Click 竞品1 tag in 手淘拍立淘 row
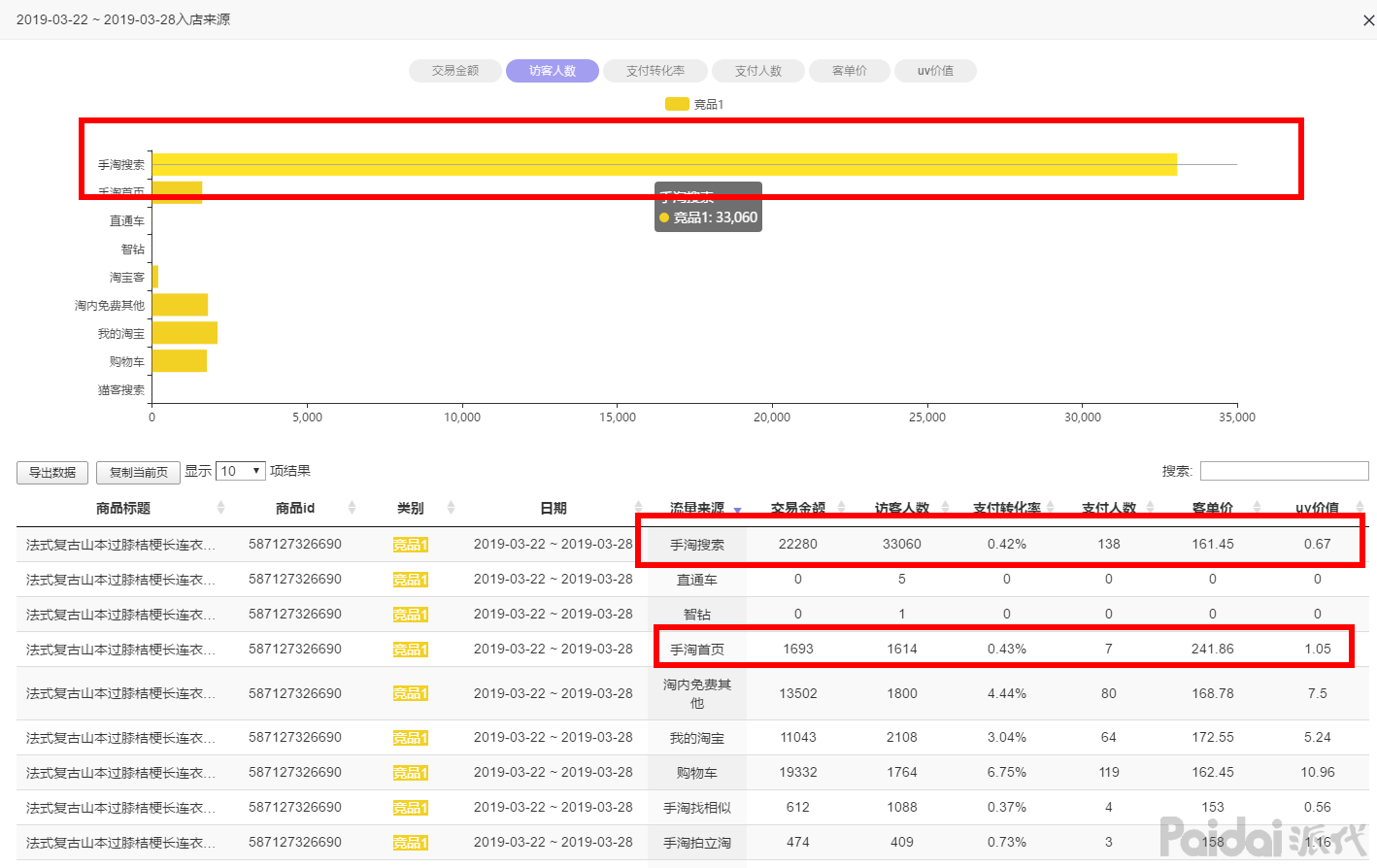 (x=411, y=843)
